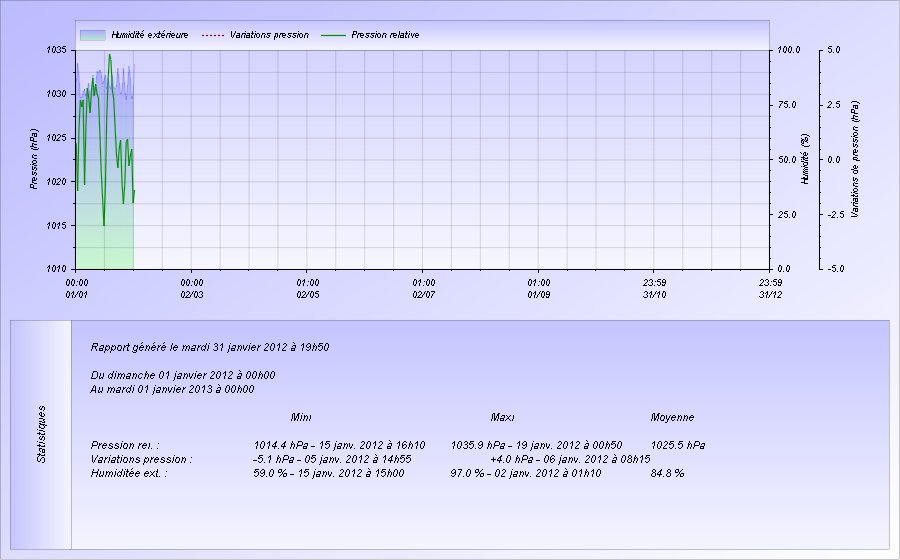Click the 5.0 pressure variation axis value
Screen dimensions: 900x560
834,50
